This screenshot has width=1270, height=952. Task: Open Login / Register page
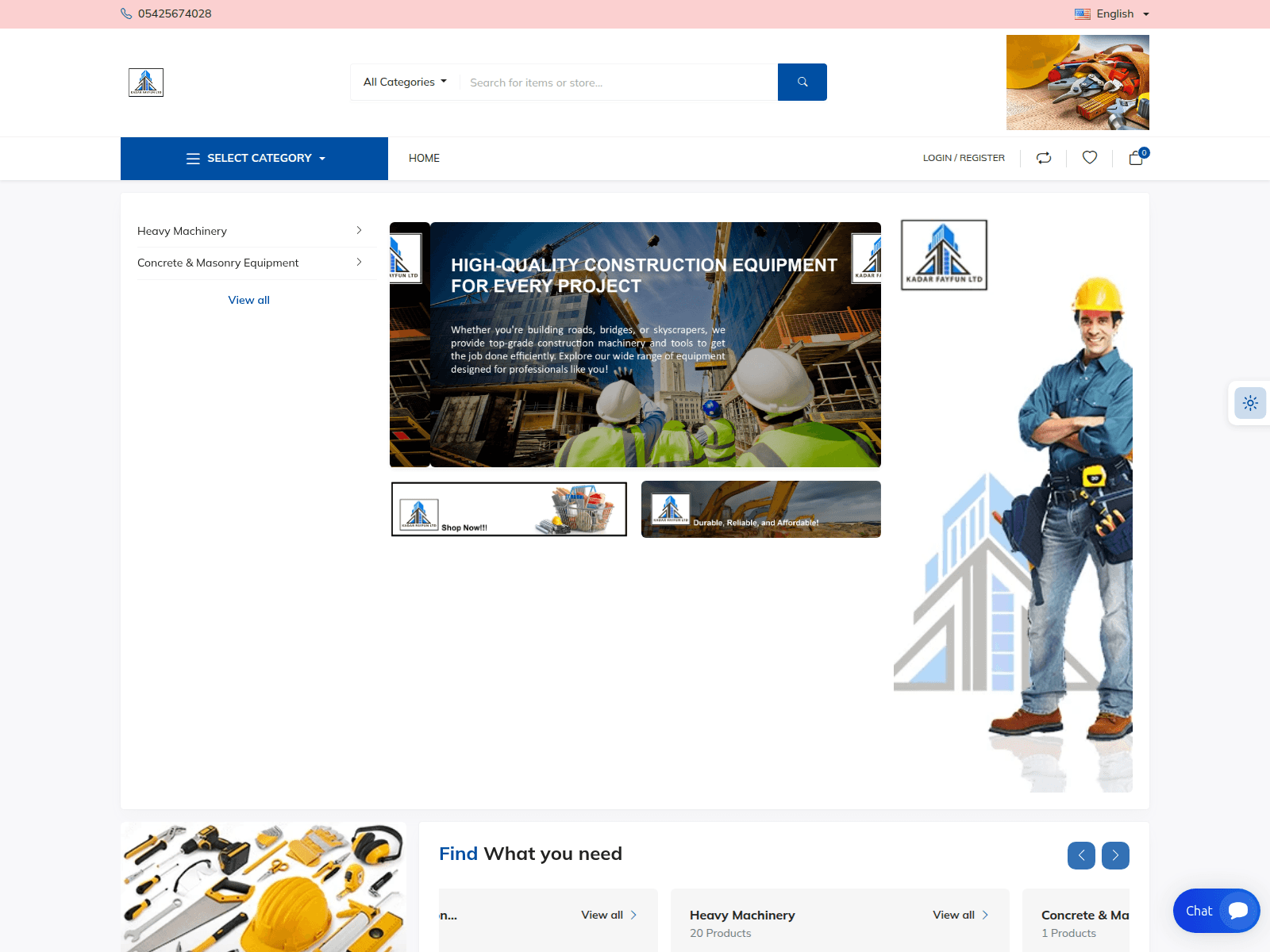pyautogui.click(x=964, y=158)
